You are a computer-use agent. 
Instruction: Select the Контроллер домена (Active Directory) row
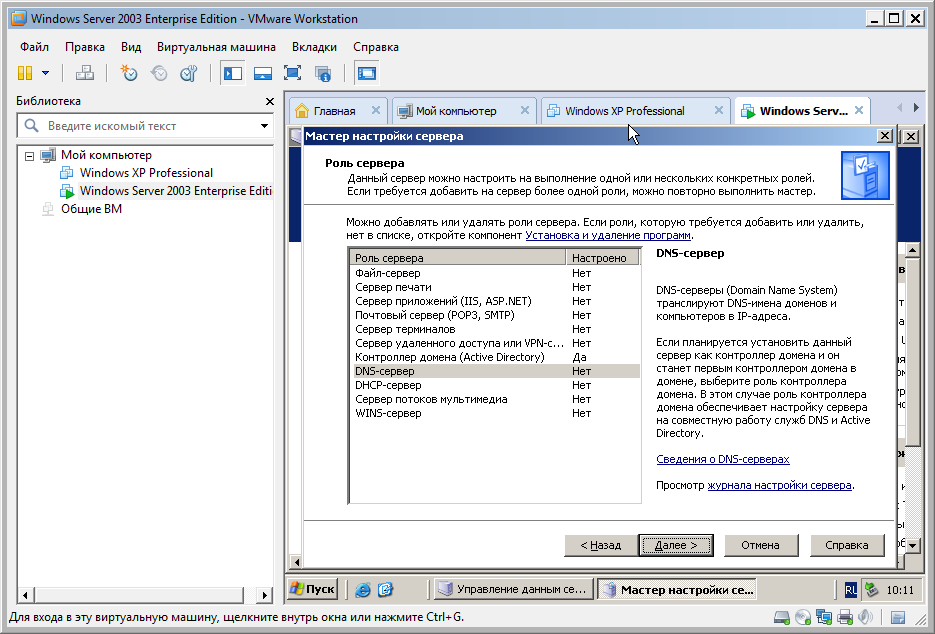tap(496, 357)
